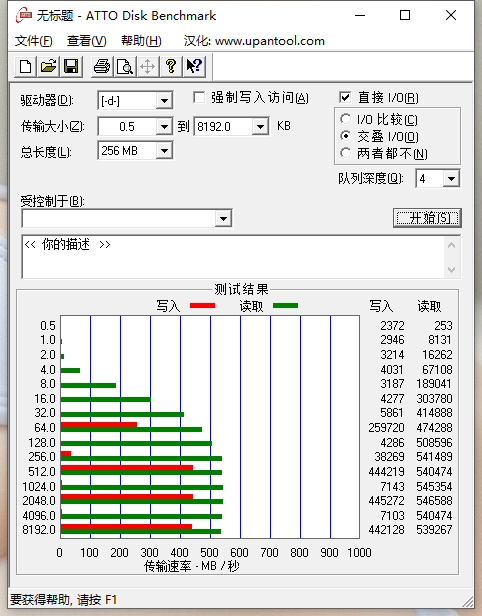Viewport: 482px width, 616px height.
Task: Click the 128.0 row label in chart
Action: [x=42, y=443]
